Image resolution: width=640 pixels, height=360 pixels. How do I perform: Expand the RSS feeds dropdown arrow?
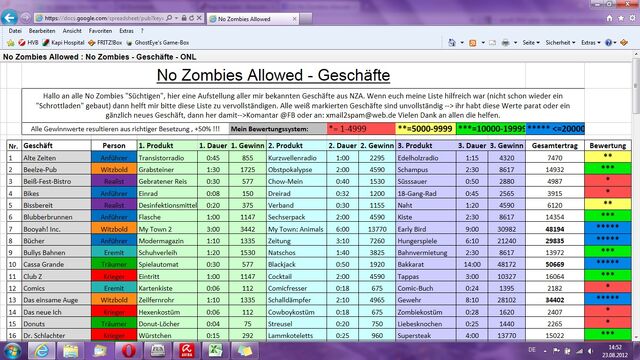(483, 42)
